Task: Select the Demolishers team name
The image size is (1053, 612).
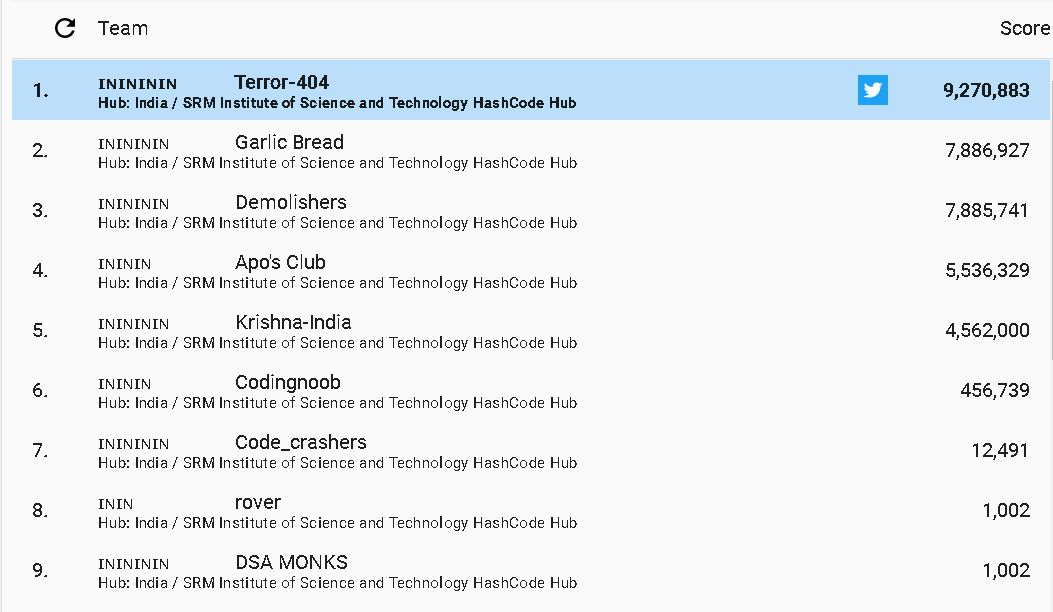Action: 291,202
